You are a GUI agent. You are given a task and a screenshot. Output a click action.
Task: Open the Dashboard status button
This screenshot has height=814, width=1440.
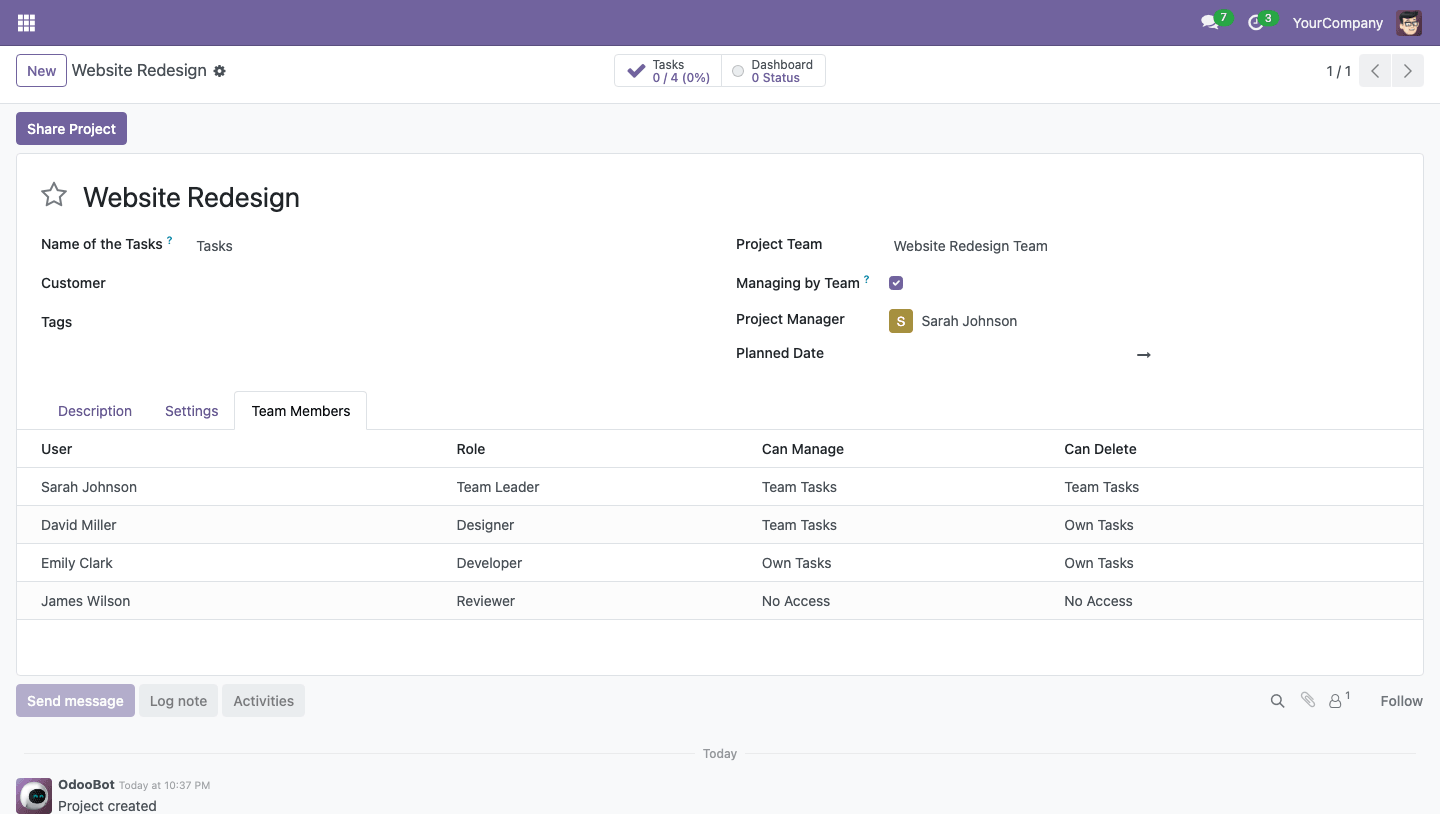(x=773, y=71)
